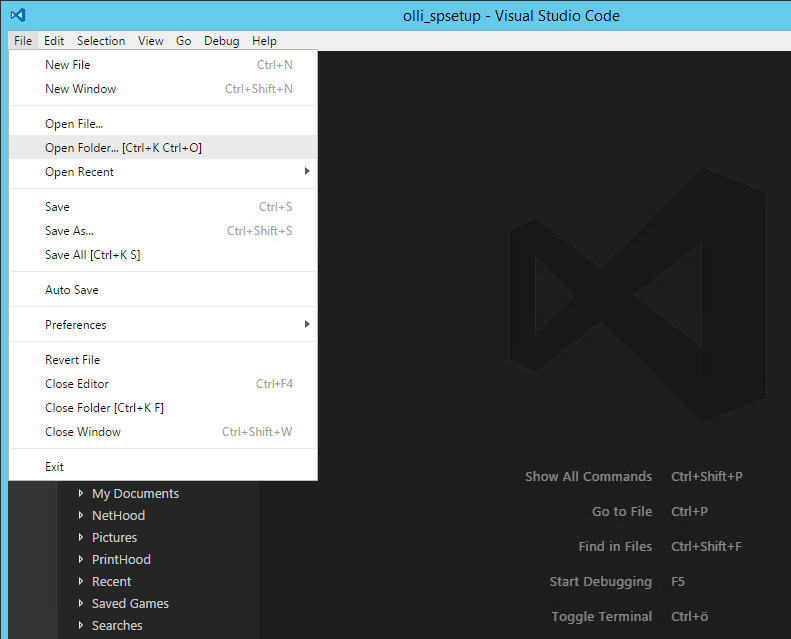Viewport: 791px width, 639px height.
Task: Open the Debug menu
Action: click(x=221, y=41)
